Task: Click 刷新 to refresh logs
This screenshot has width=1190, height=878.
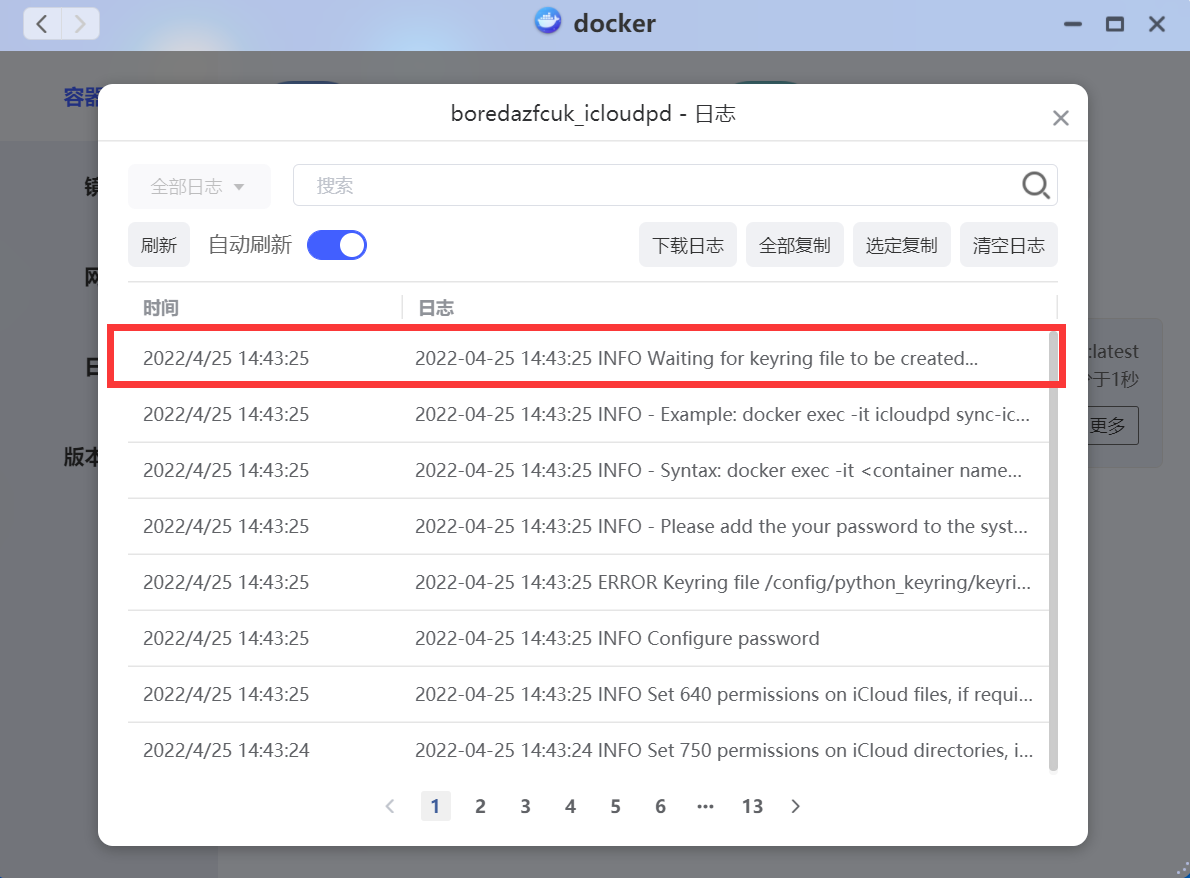Action: pyautogui.click(x=158, y=244)
